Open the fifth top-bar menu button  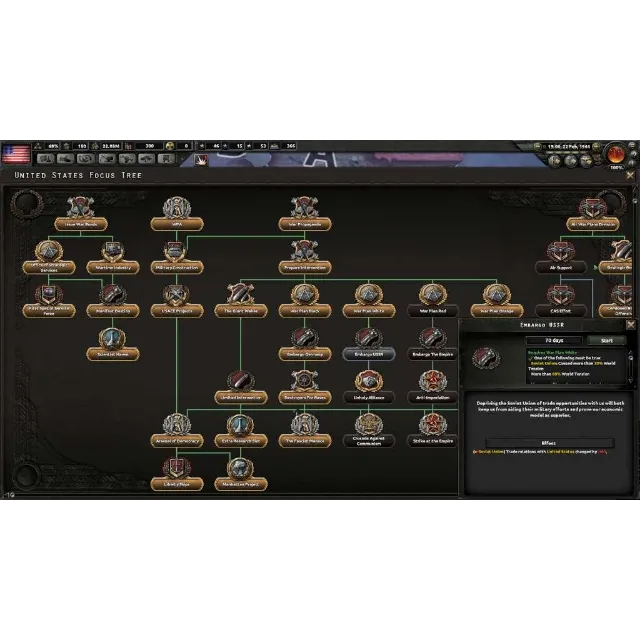pos(127,159)
